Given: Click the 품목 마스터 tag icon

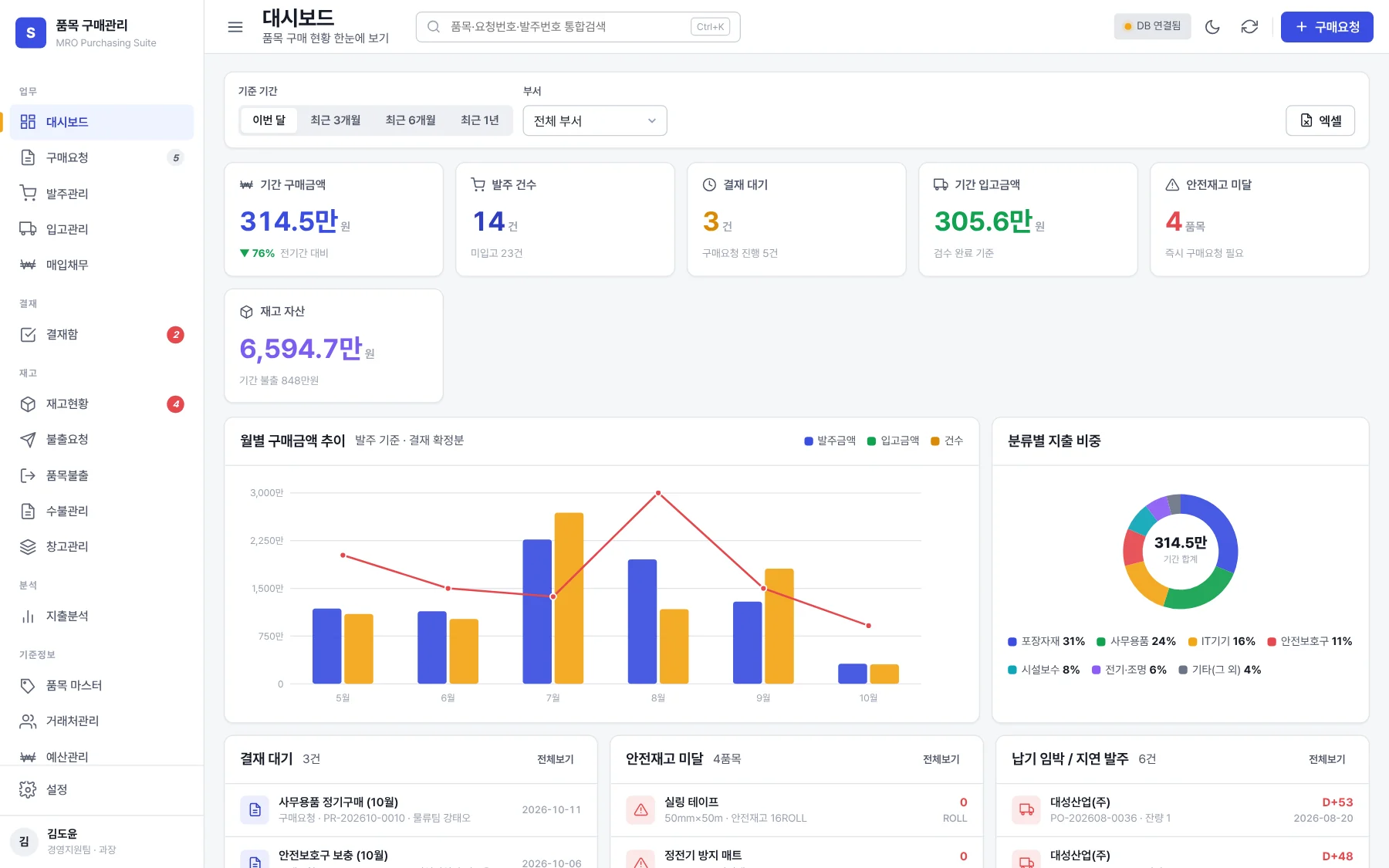Looking at the screenshot, I should click(28, 685).
